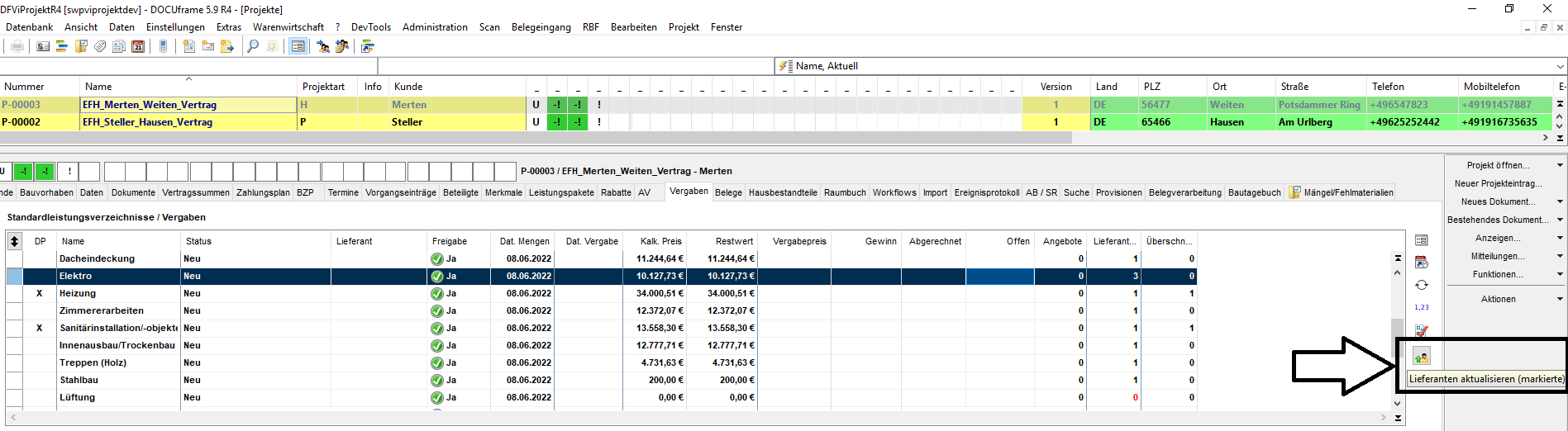Click the Anzeigen button

1498,238
